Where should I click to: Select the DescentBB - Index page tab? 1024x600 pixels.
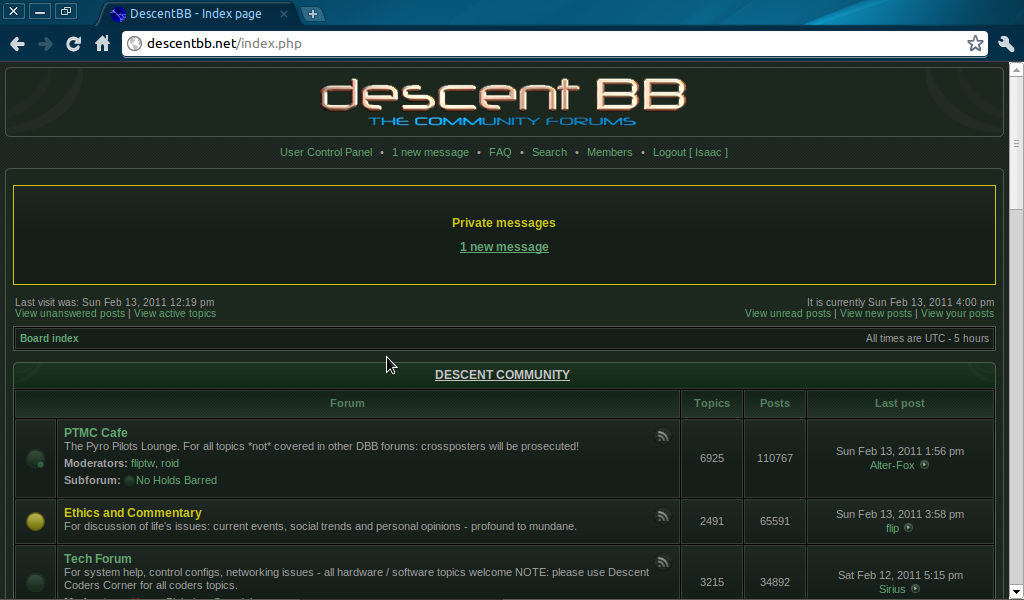coord(196,14)
